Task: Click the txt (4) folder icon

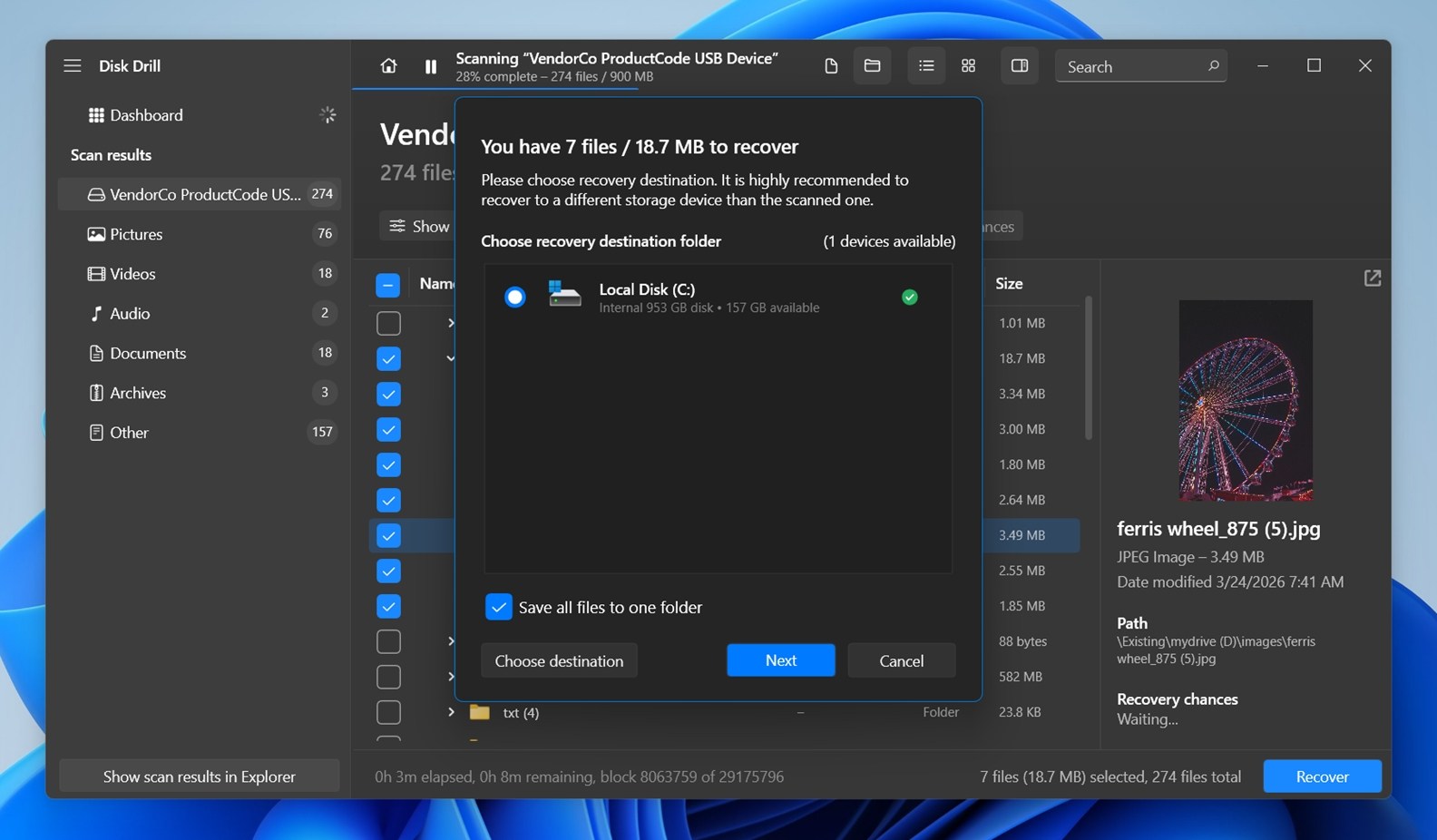Action: click(480, 712)
